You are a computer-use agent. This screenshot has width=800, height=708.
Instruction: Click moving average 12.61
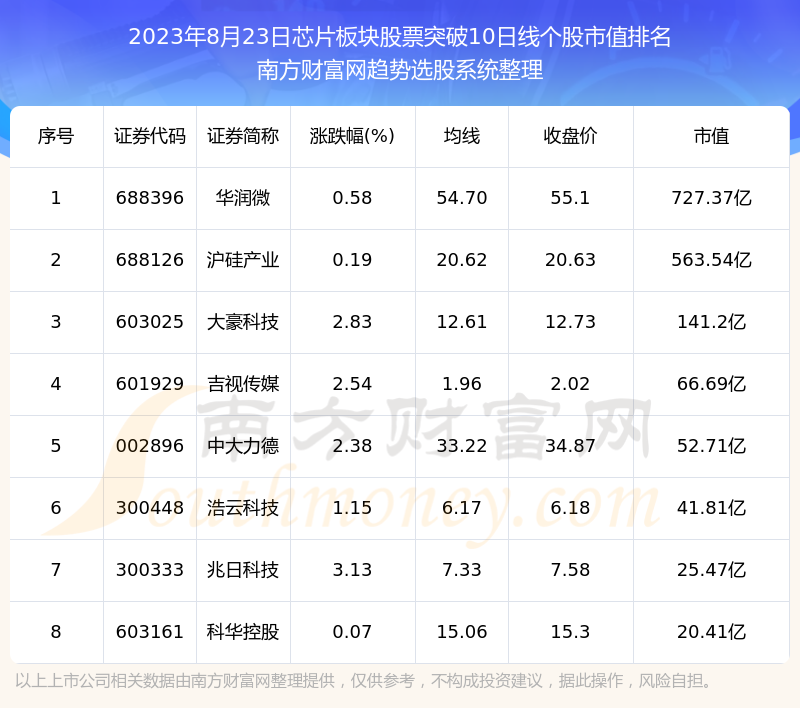(x=462, y=322)
